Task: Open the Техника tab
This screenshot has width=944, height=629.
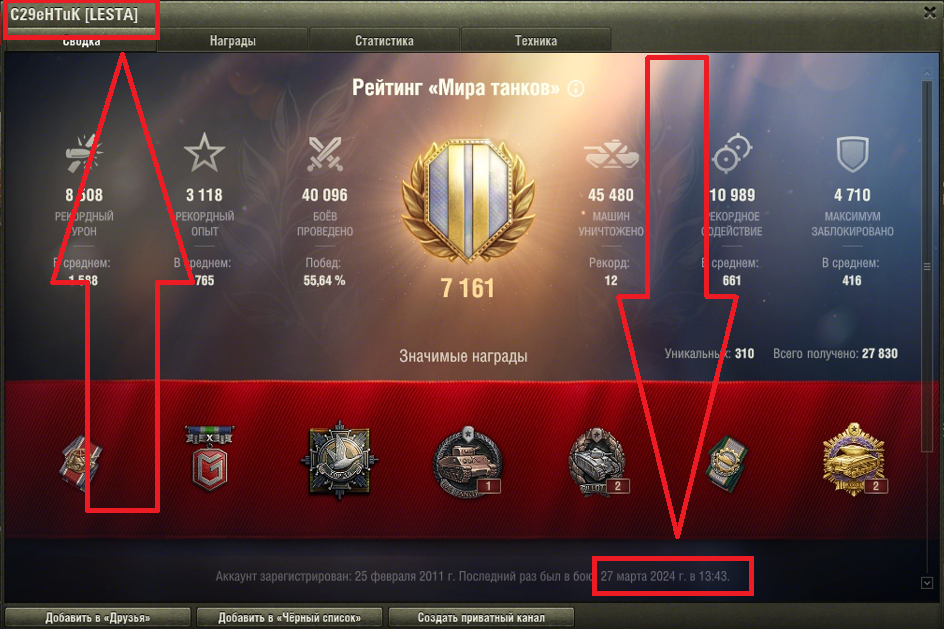Action: click(536, 40)
